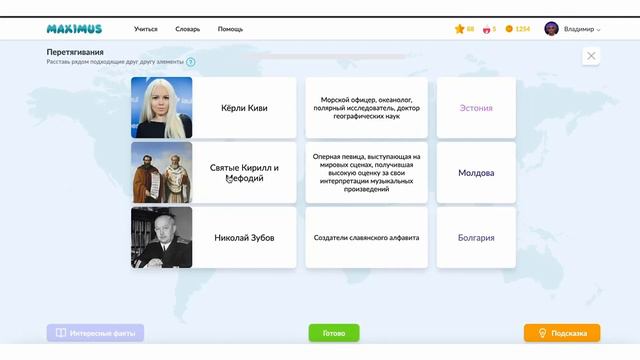Click the star points value
Image resolution: width=640 pixels, height=360 pixels.
click(471, 29)
